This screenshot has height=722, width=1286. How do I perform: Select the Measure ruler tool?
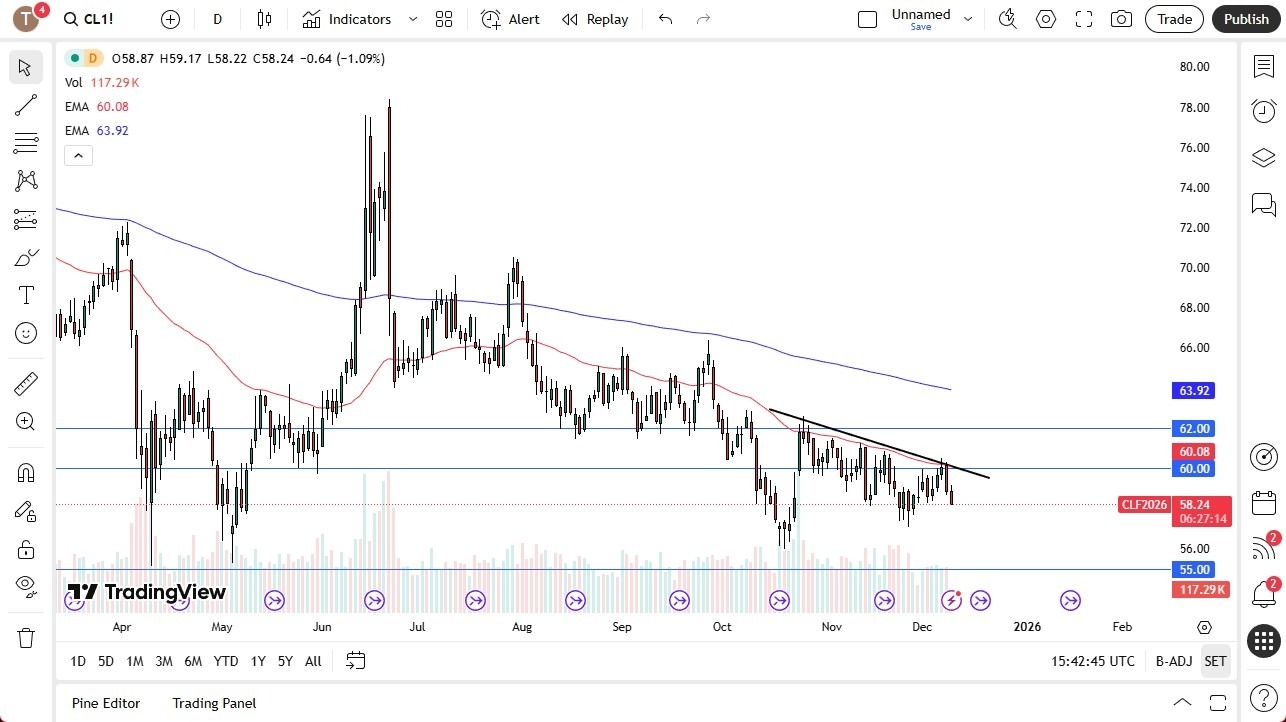click(26, 383)
